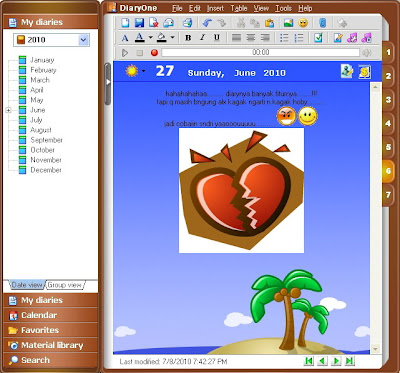This screenshot has height=373, width=400.
Task: Toggle underline formatting
Action: coord(217,38)
